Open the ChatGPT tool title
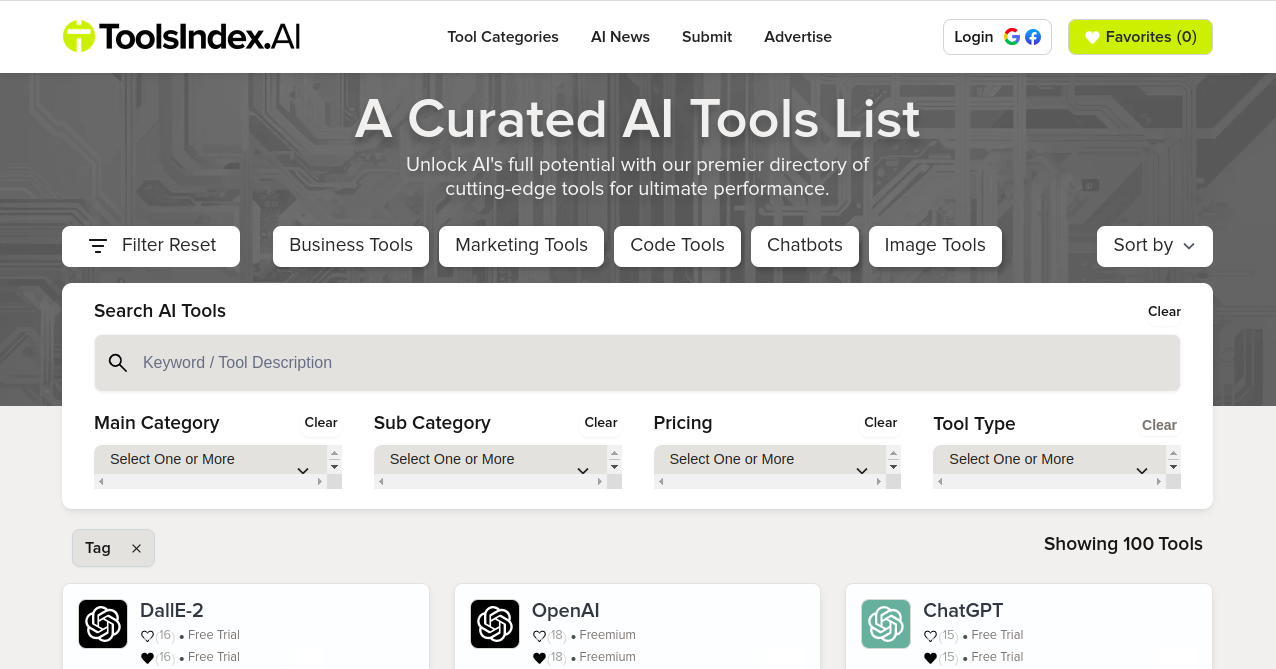 (963, 610)
